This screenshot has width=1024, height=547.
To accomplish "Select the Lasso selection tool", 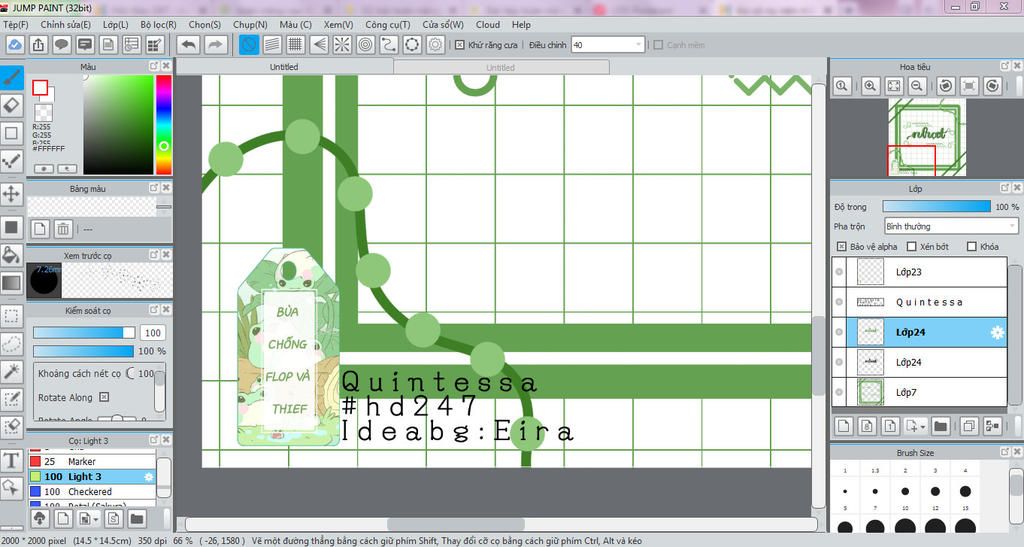I will tap(11, 343).
